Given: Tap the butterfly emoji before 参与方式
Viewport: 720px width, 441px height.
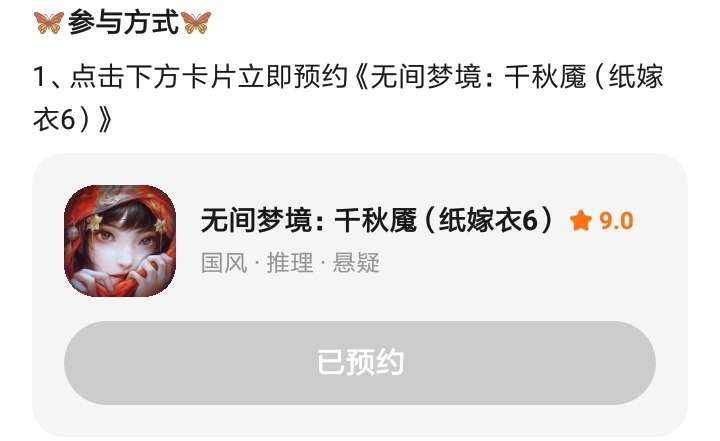Looking at the screenshot, I should click(x=48, y=22).
